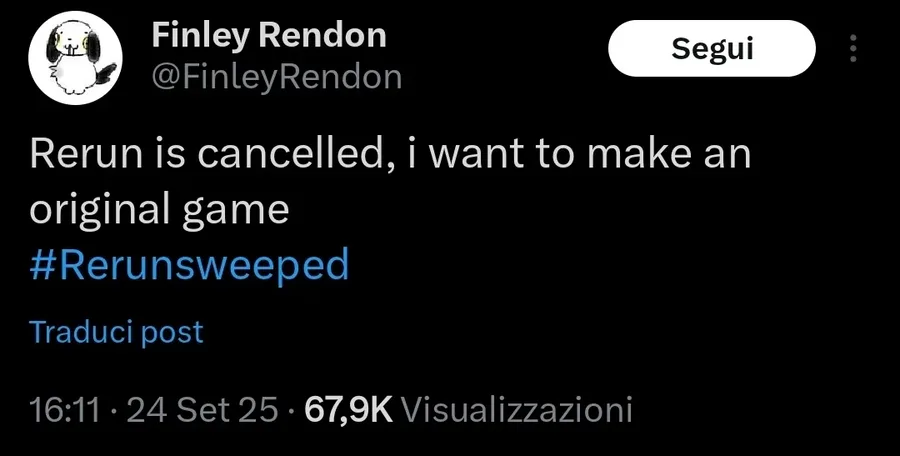Open the Finley Rendon display name
900x456 pixels.
coord(269,37)
